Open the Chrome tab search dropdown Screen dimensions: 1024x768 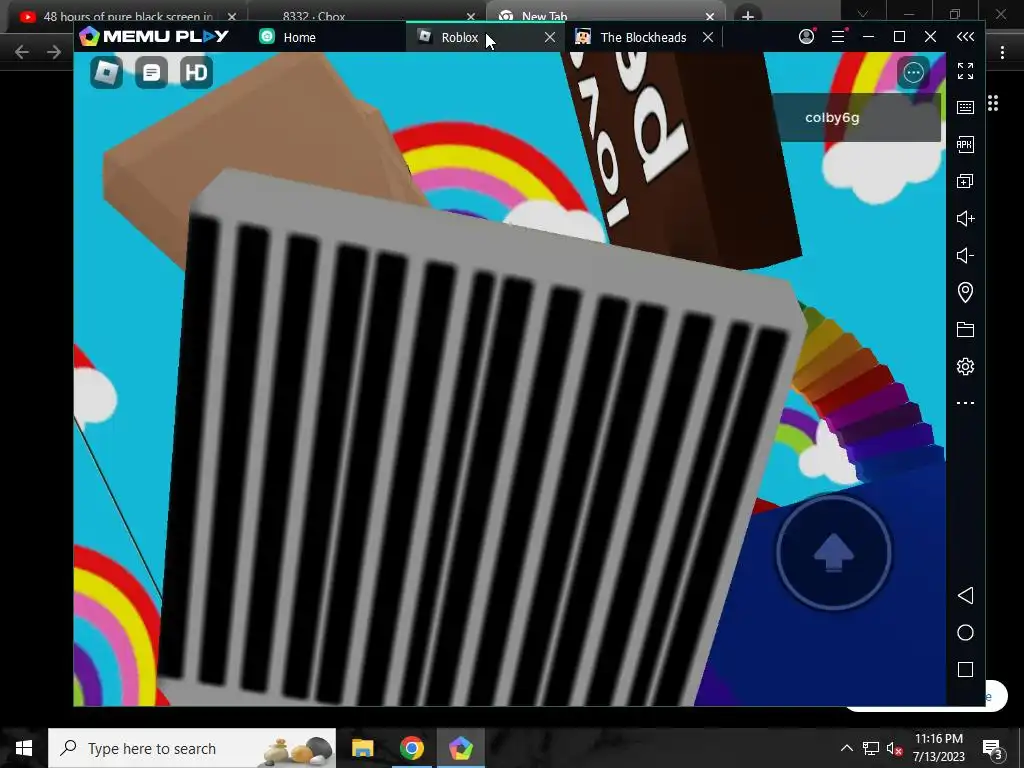[863, 14]
